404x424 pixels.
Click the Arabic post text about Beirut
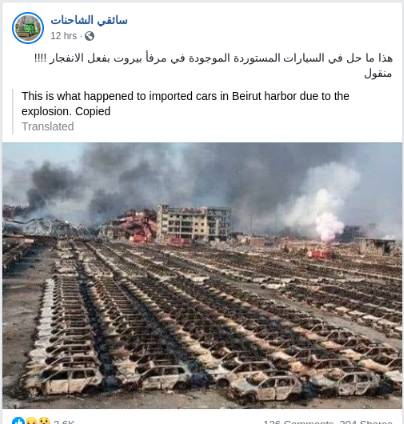point(213,58)
